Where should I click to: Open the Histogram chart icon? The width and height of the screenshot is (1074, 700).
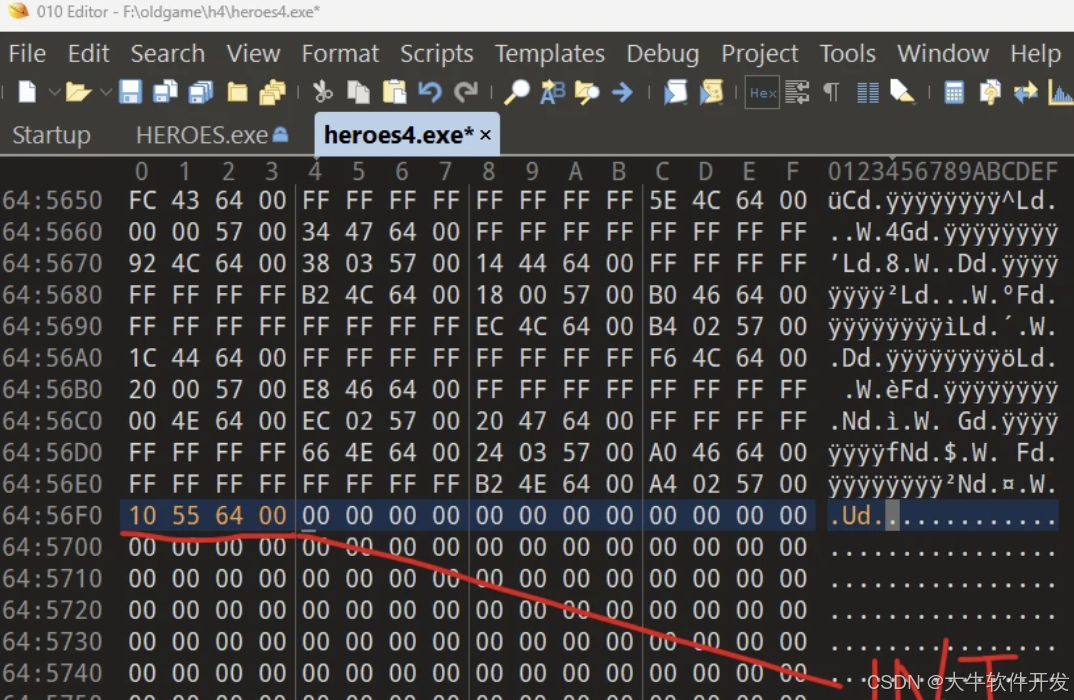1060,92
